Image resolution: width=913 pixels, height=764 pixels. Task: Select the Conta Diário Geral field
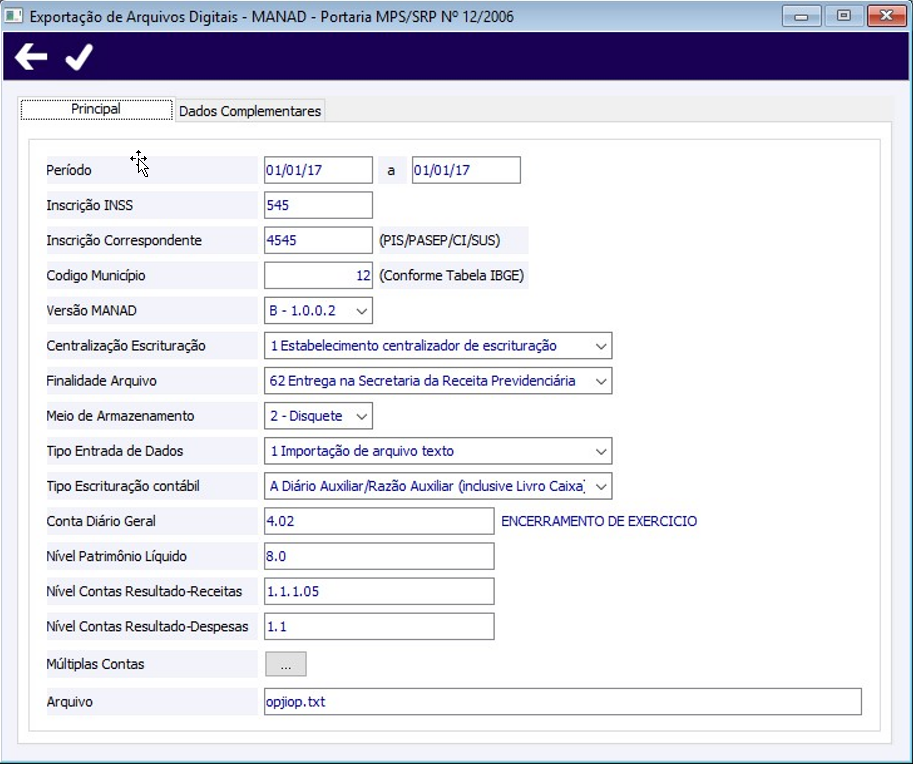tap(379, 521)
